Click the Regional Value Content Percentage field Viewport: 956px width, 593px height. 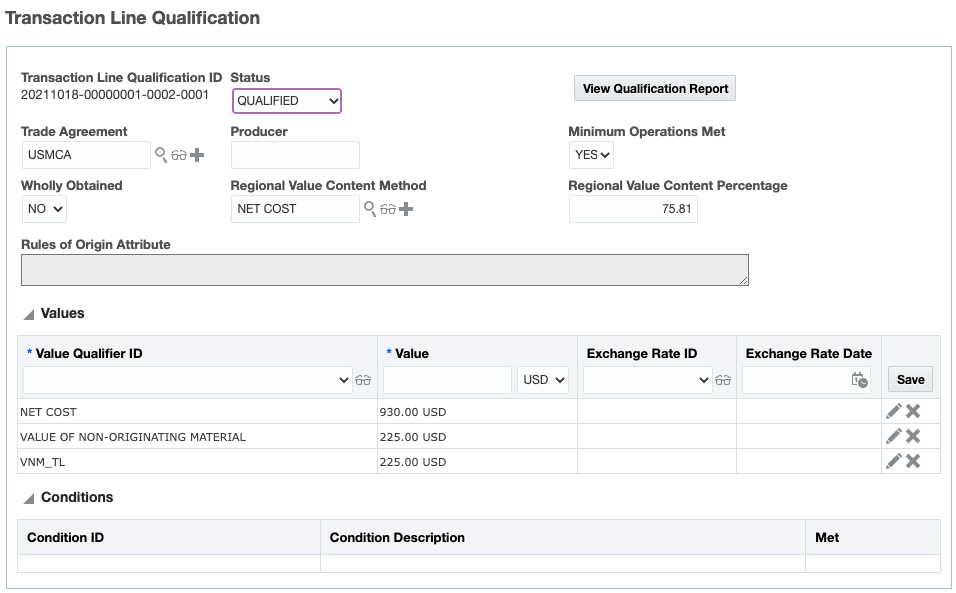(633, 209)
